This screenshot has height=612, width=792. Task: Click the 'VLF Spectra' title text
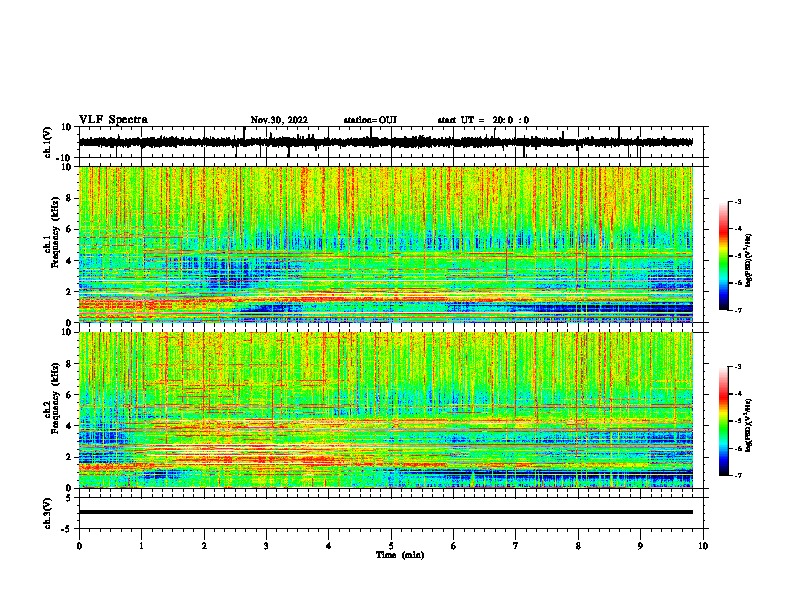point(113,120)
